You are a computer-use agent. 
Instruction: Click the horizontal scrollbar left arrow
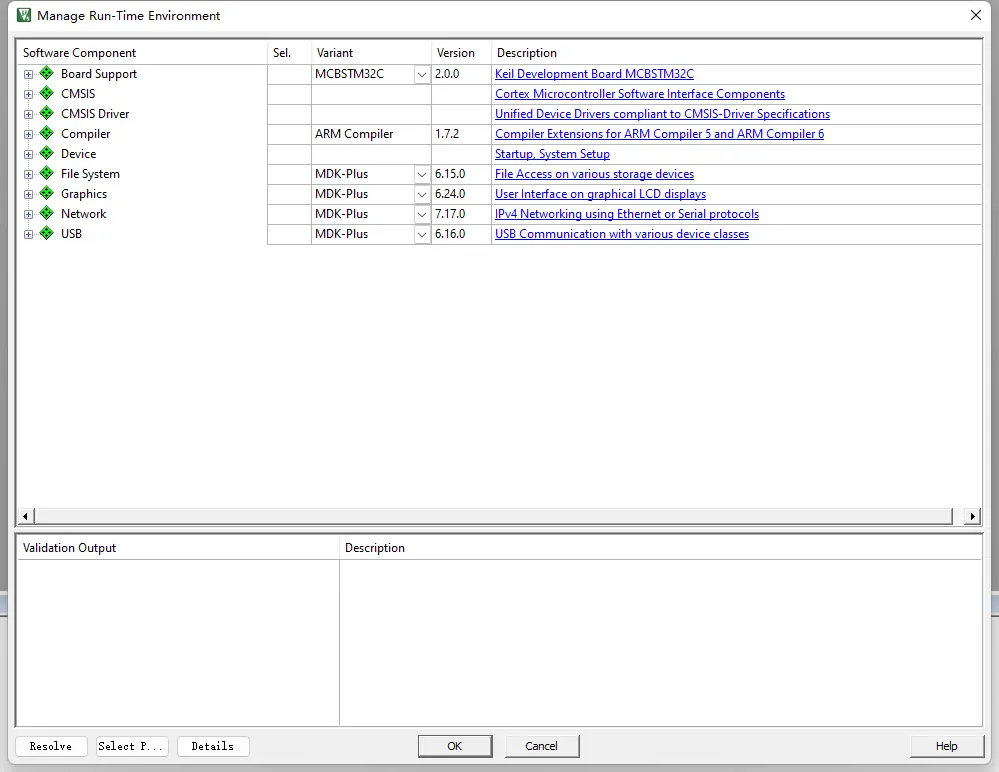[x=25, y=516]
